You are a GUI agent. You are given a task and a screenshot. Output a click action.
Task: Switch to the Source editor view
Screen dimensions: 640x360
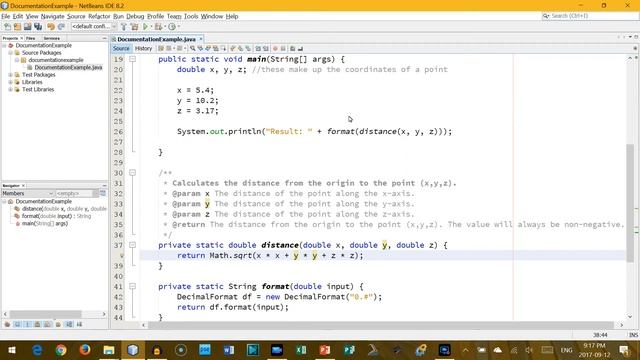click(121, 49)
